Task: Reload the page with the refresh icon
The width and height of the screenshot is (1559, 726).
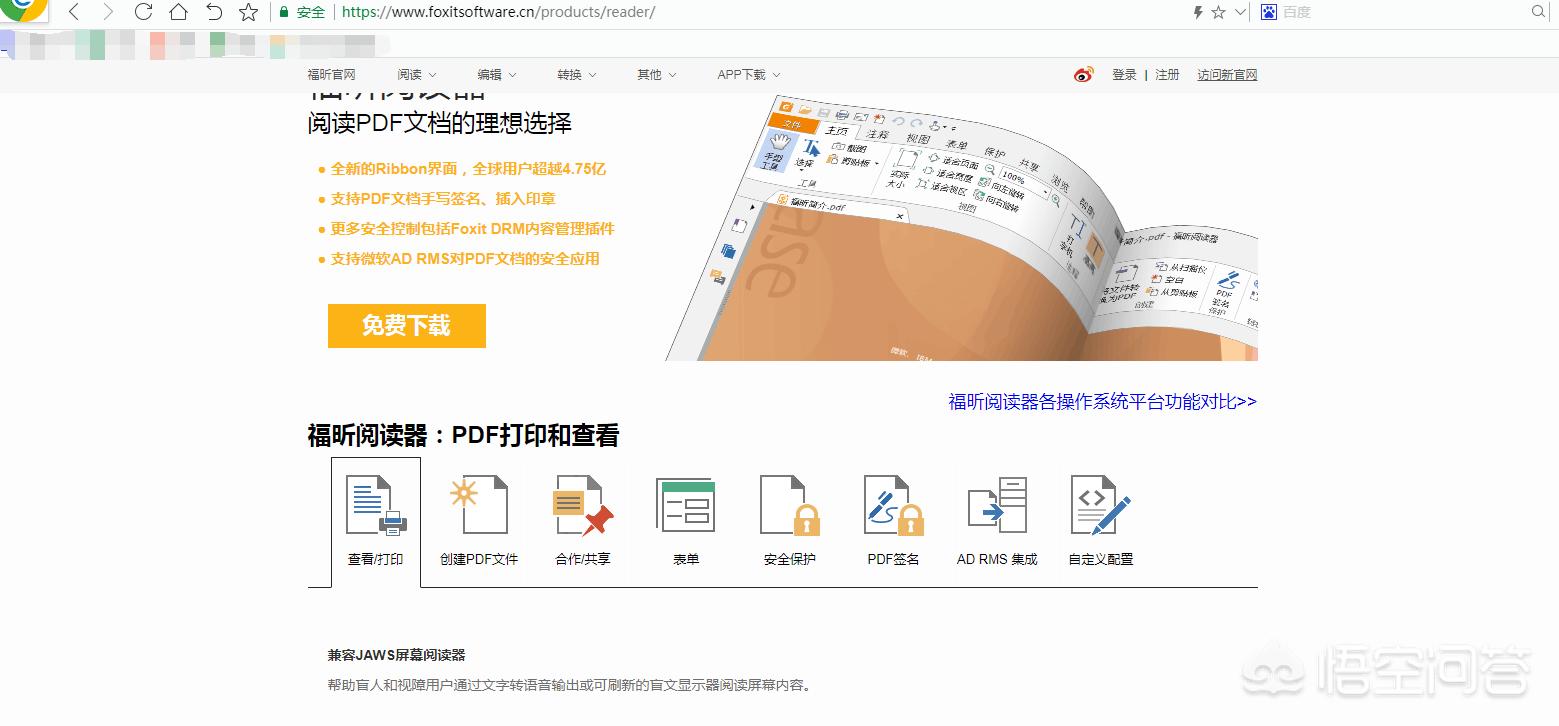Action: (x=143, y=12)
